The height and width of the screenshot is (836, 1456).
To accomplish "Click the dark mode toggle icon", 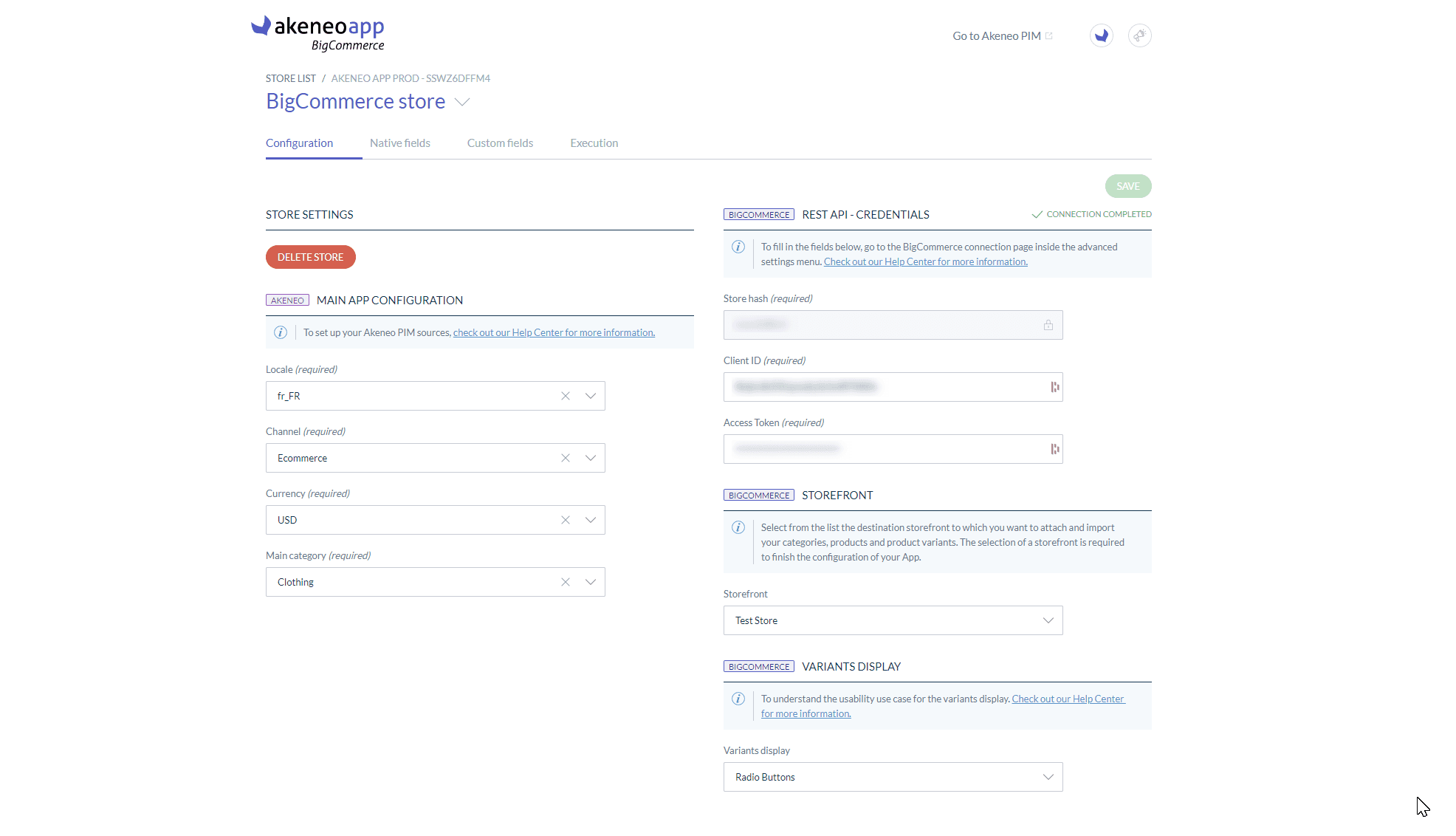I will [1100, 35].
